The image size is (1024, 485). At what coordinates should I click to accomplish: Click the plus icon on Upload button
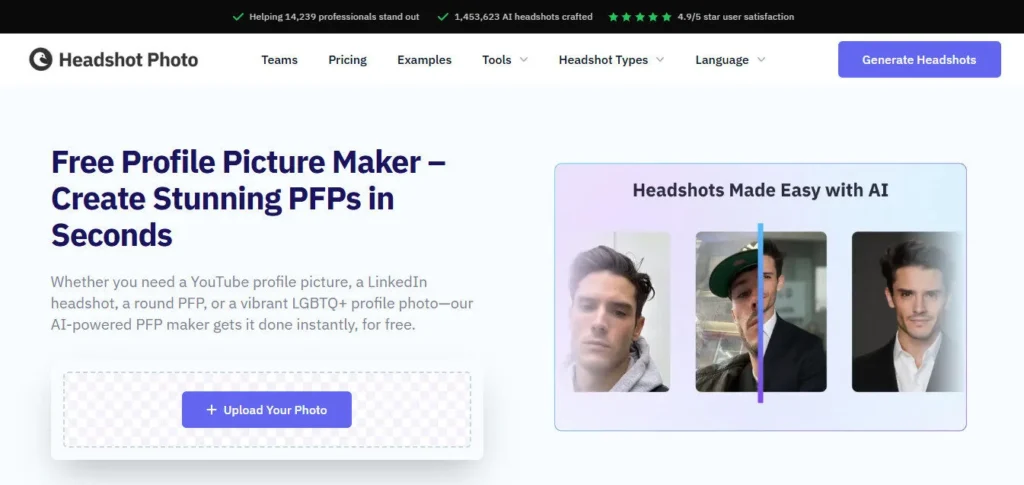point(211,410)
